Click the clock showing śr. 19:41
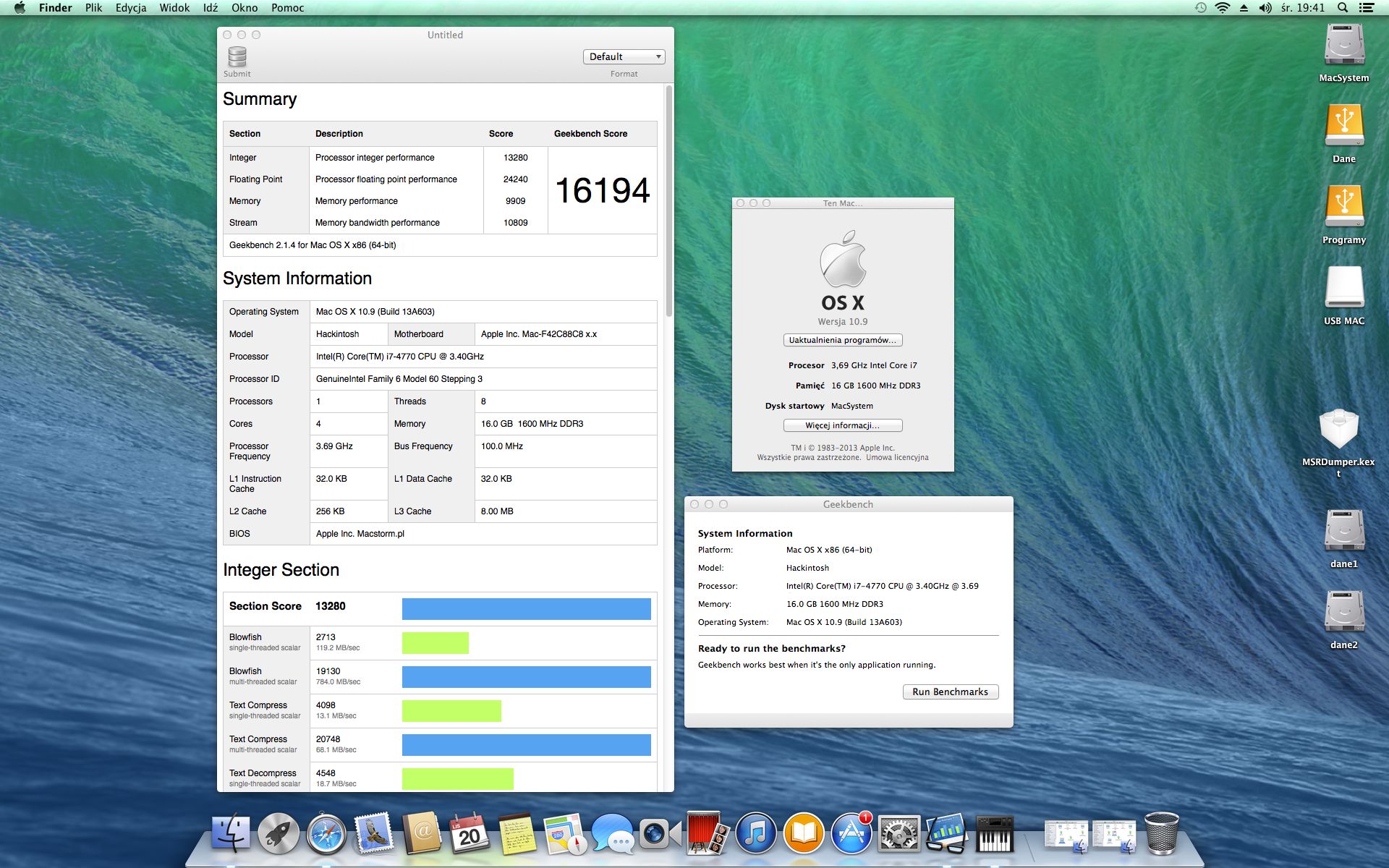This screenshot has height=868, width=1389. pyautogui.click(x=1303, y=8)
